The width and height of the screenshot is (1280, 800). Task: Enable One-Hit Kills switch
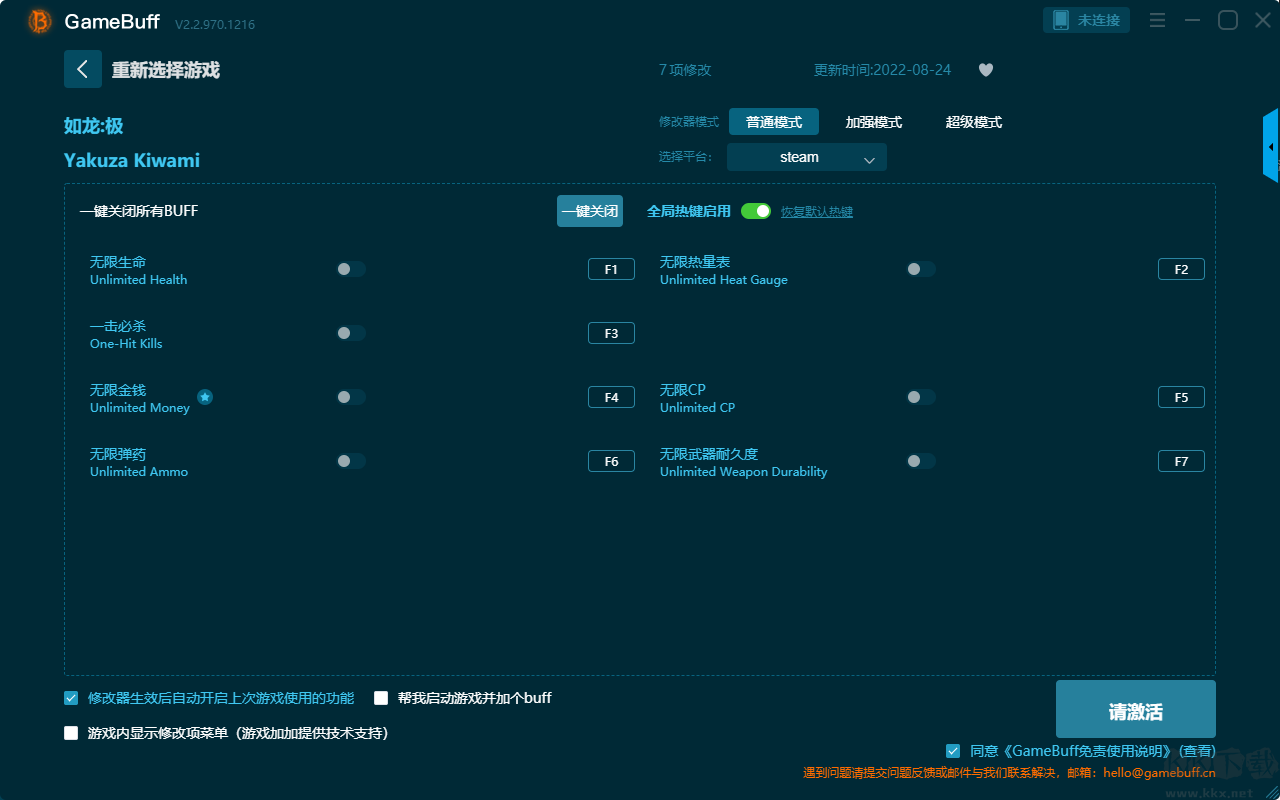(351, 333)
